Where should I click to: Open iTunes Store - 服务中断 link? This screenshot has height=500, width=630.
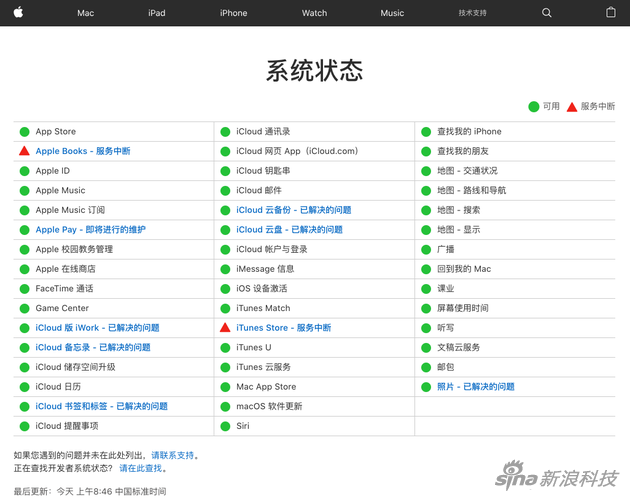coord(284,328)
